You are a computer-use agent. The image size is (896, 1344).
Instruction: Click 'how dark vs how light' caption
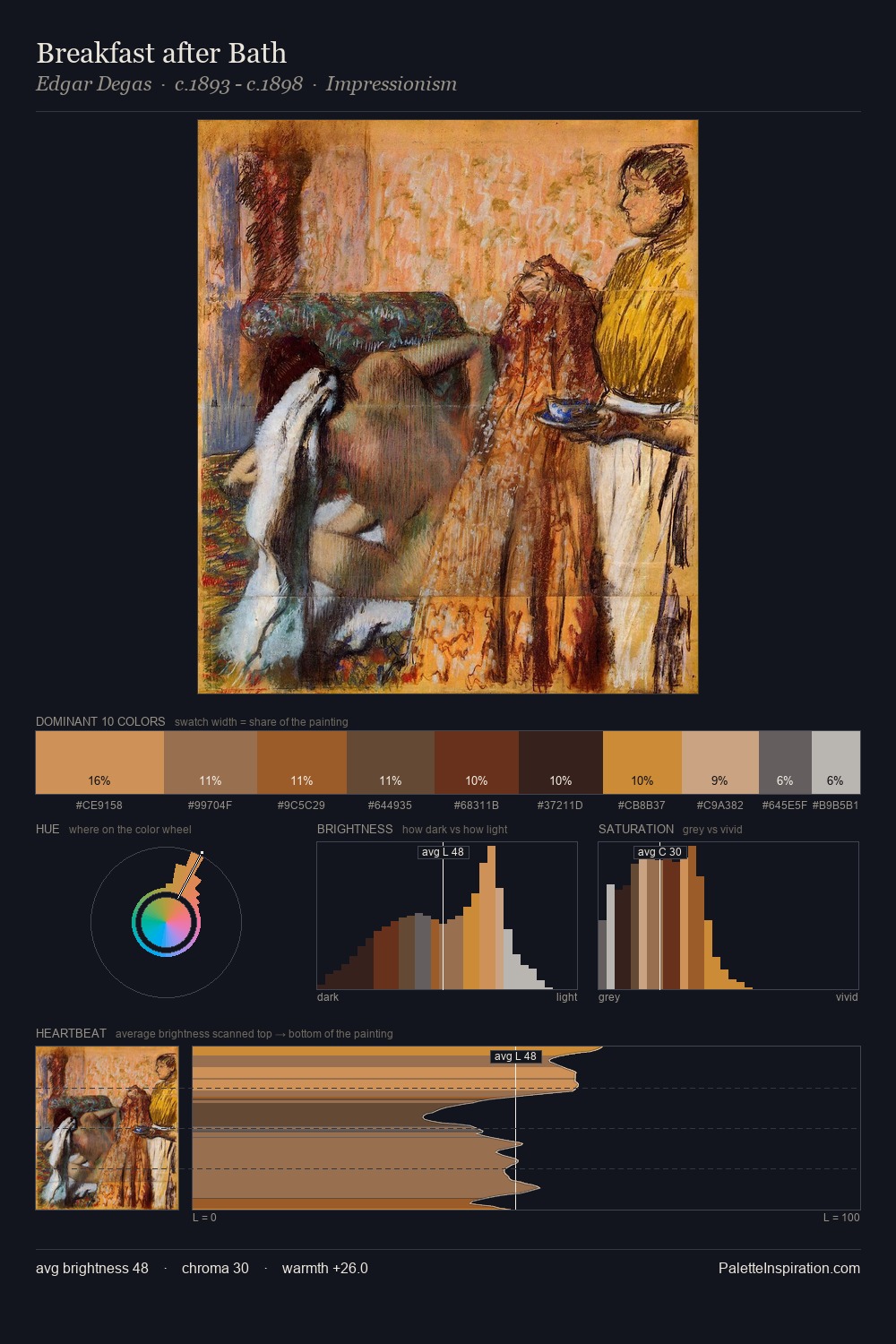tap(454, 830)
